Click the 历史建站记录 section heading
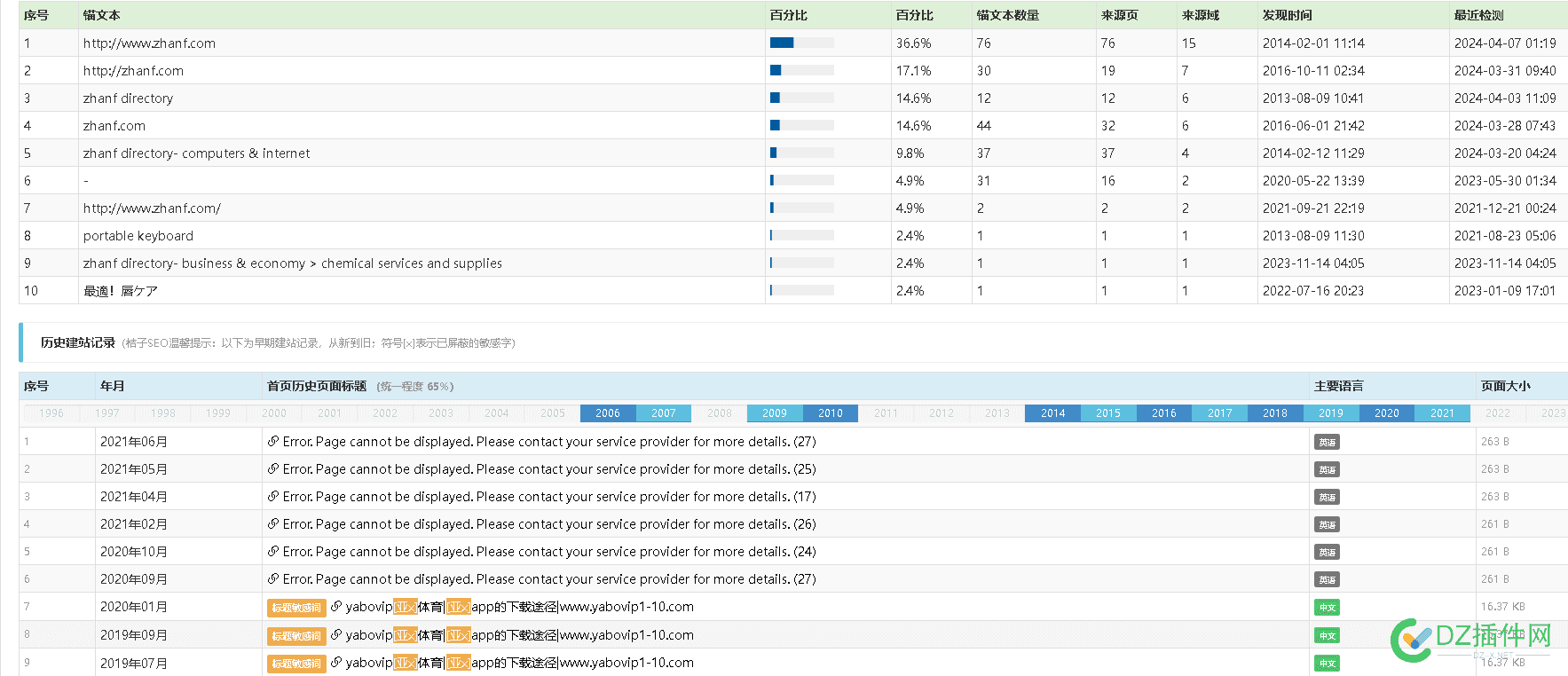The width and height of the screenshot is (1568, 676). [78, 342]
